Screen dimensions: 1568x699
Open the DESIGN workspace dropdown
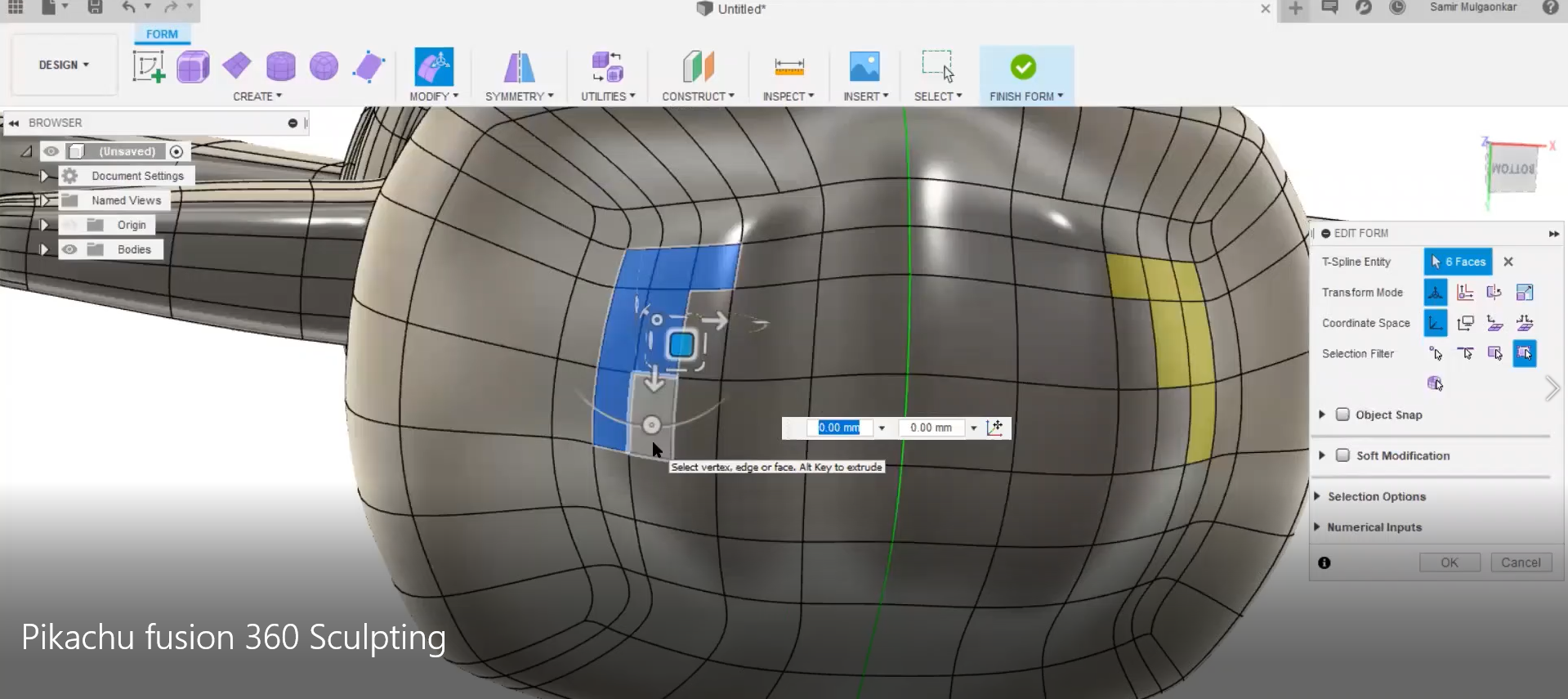coord(64,65)
